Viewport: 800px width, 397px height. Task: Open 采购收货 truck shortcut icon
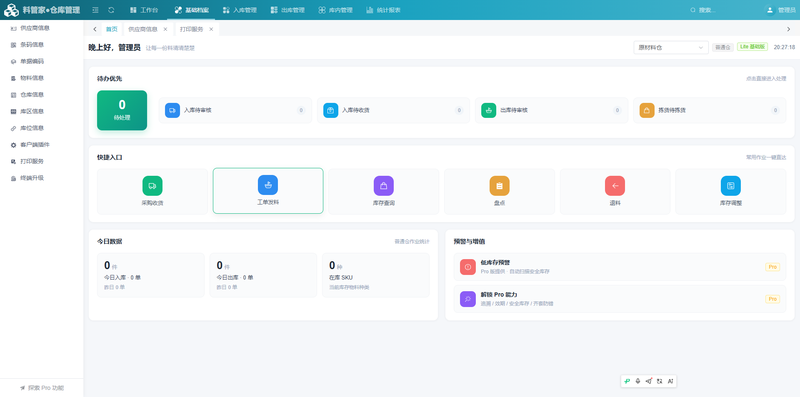152,186
